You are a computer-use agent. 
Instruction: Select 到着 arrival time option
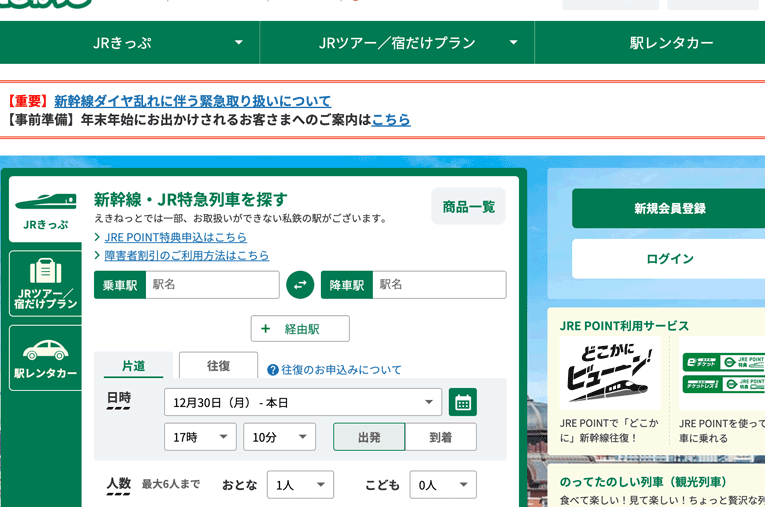point(441,437)
